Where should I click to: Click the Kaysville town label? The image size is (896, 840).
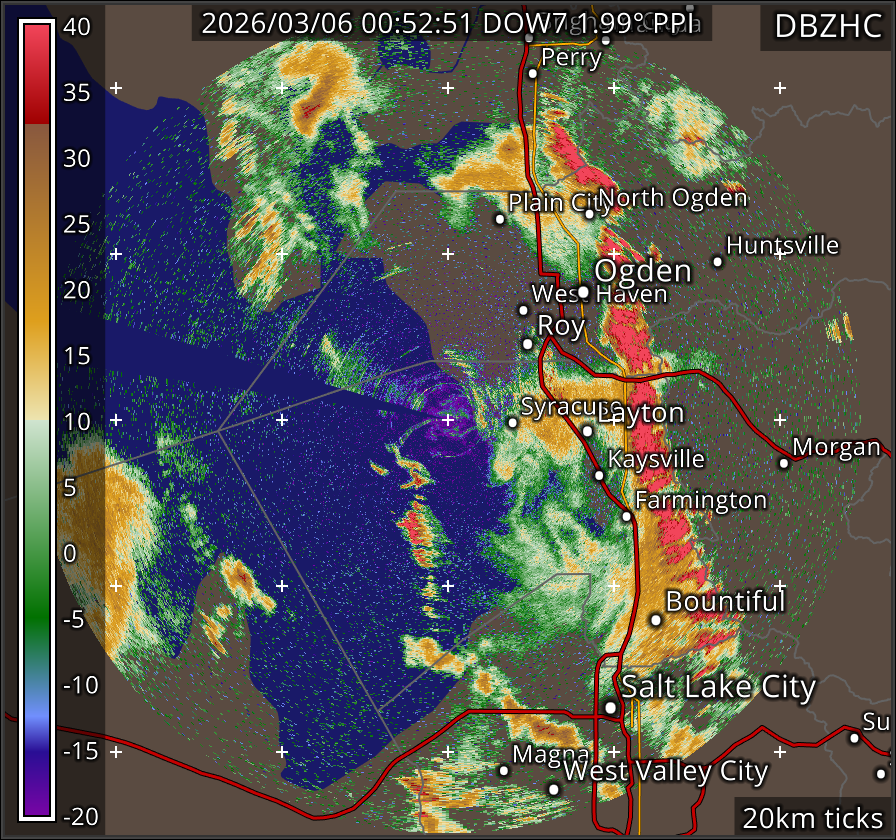tap(656, 459)
